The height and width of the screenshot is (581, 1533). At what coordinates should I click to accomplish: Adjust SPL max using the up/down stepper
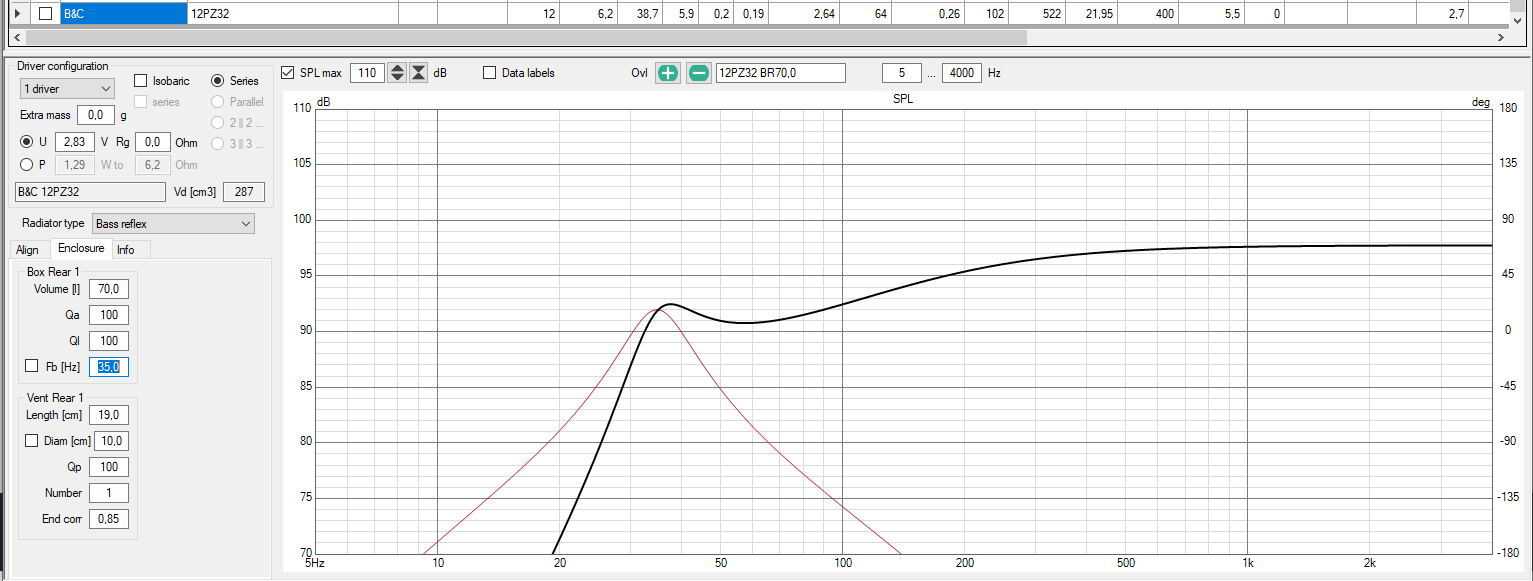point(397,73)
